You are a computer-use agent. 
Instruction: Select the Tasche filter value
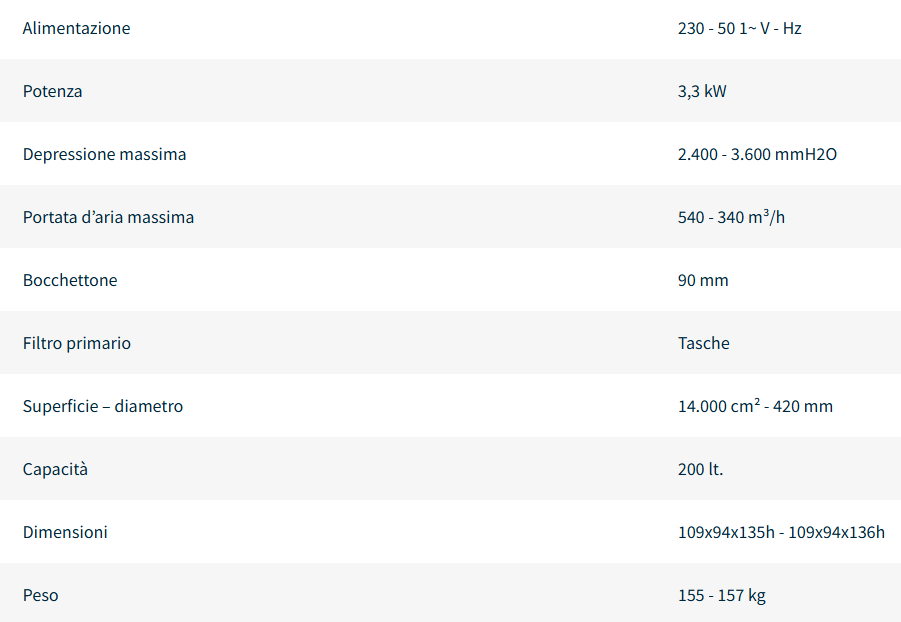[x=704, y=343]
